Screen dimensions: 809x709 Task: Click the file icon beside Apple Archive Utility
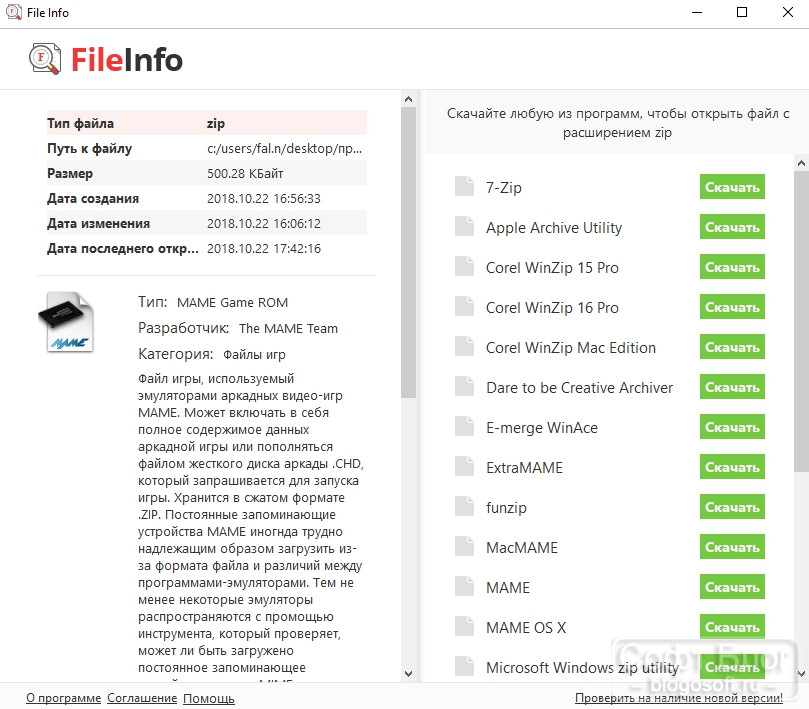[464, 227]
